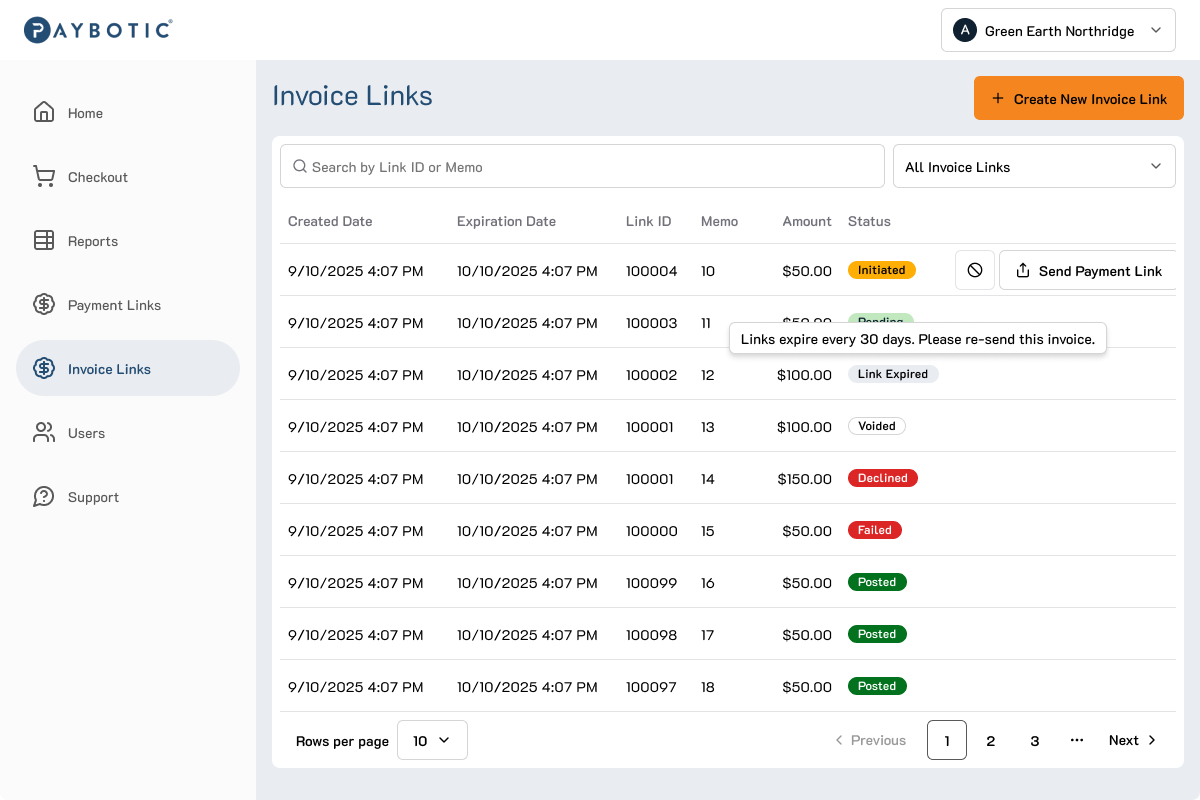Image resolution: width=1200 pixels, height=800 pixels.
Task: Click the Paybotic logo
Action: click(x=98, y=30)
